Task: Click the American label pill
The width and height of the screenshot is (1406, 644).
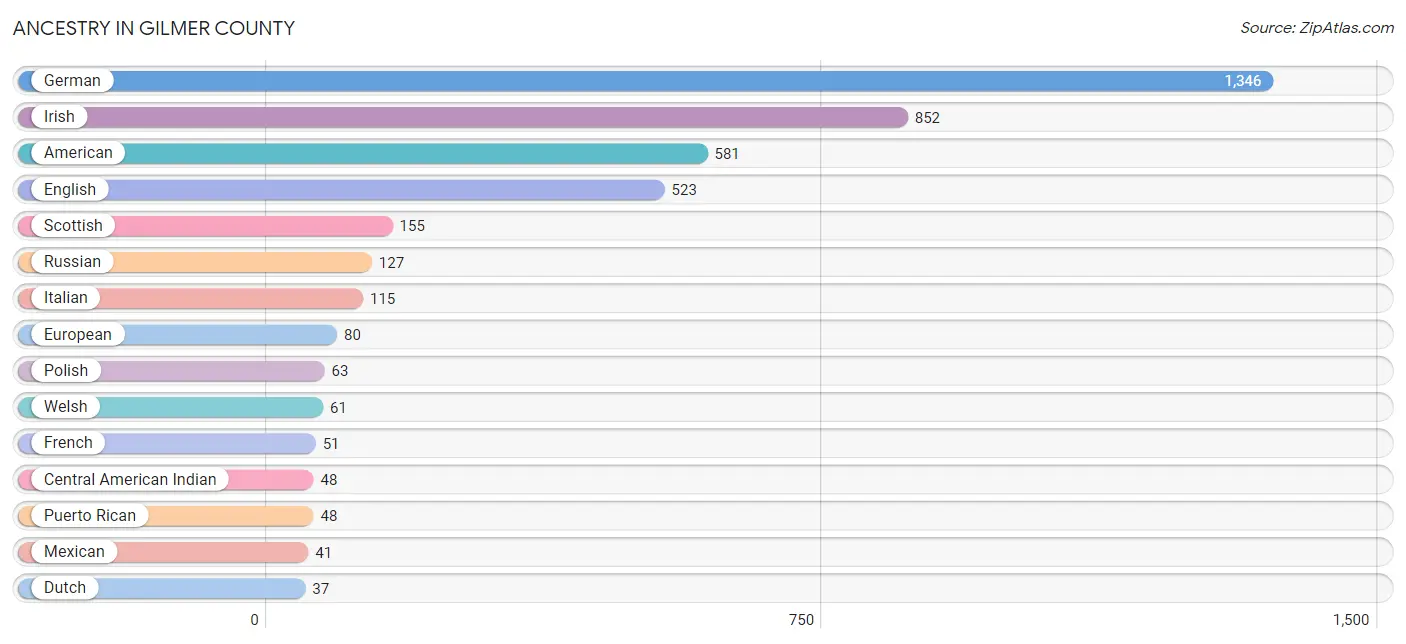Action: click(x=78, y=153)
